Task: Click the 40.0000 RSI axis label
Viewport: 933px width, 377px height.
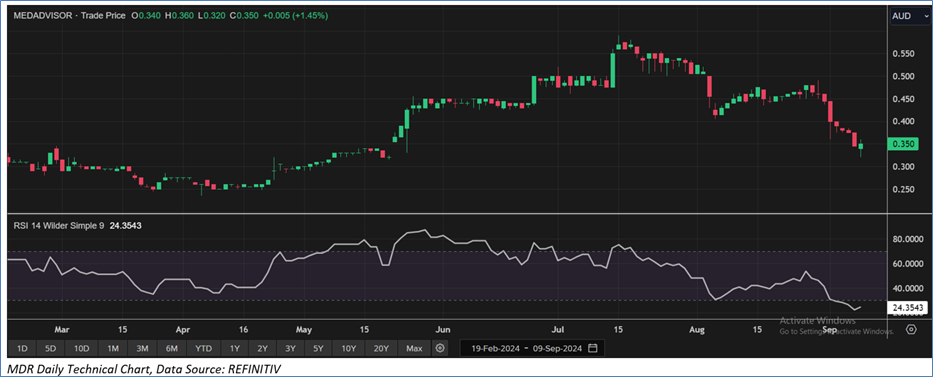Action: coord(907,288)
